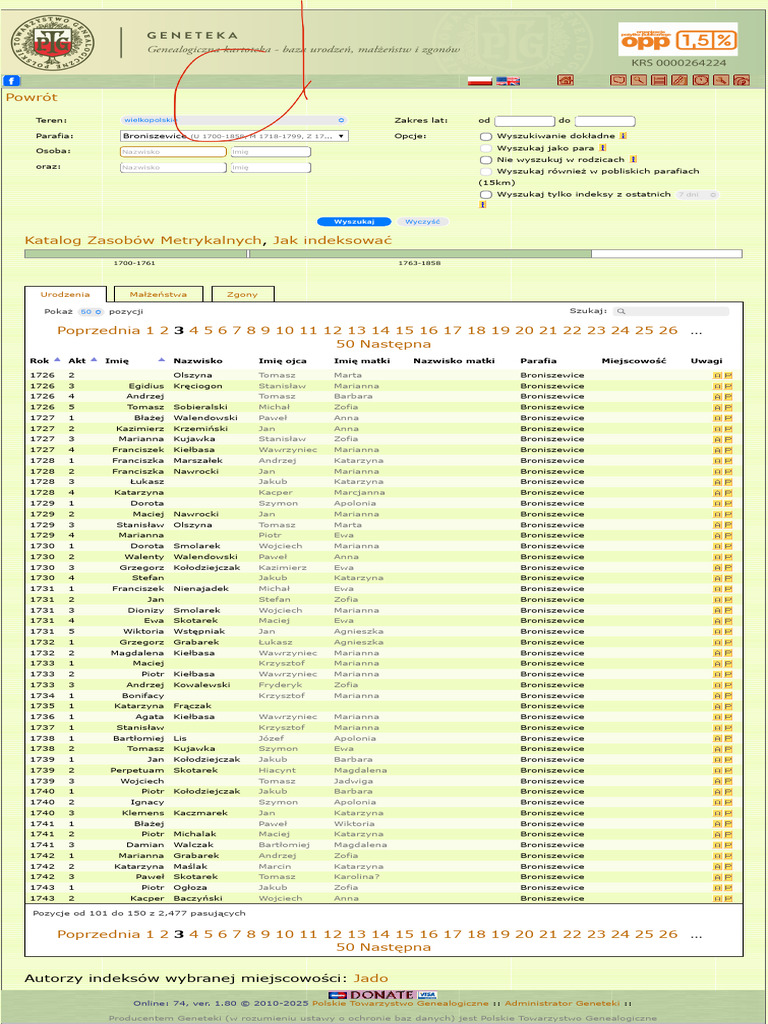
Task: Click the clock icon in the toolbar
Action: [700, 80]
